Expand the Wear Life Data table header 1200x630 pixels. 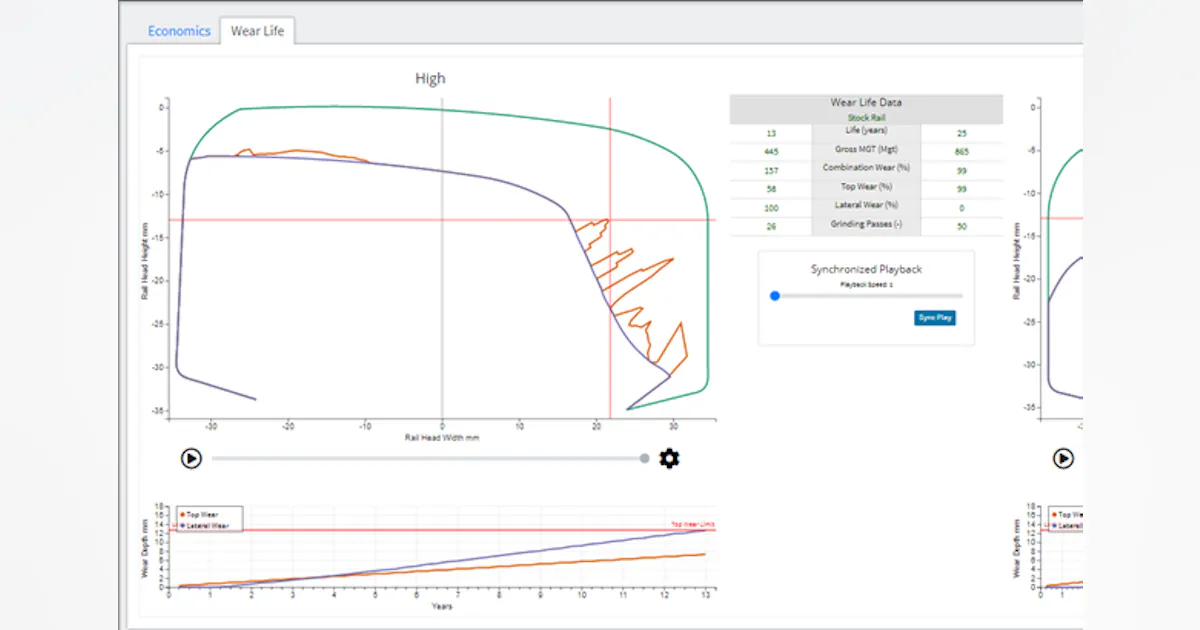pos(866,102)
